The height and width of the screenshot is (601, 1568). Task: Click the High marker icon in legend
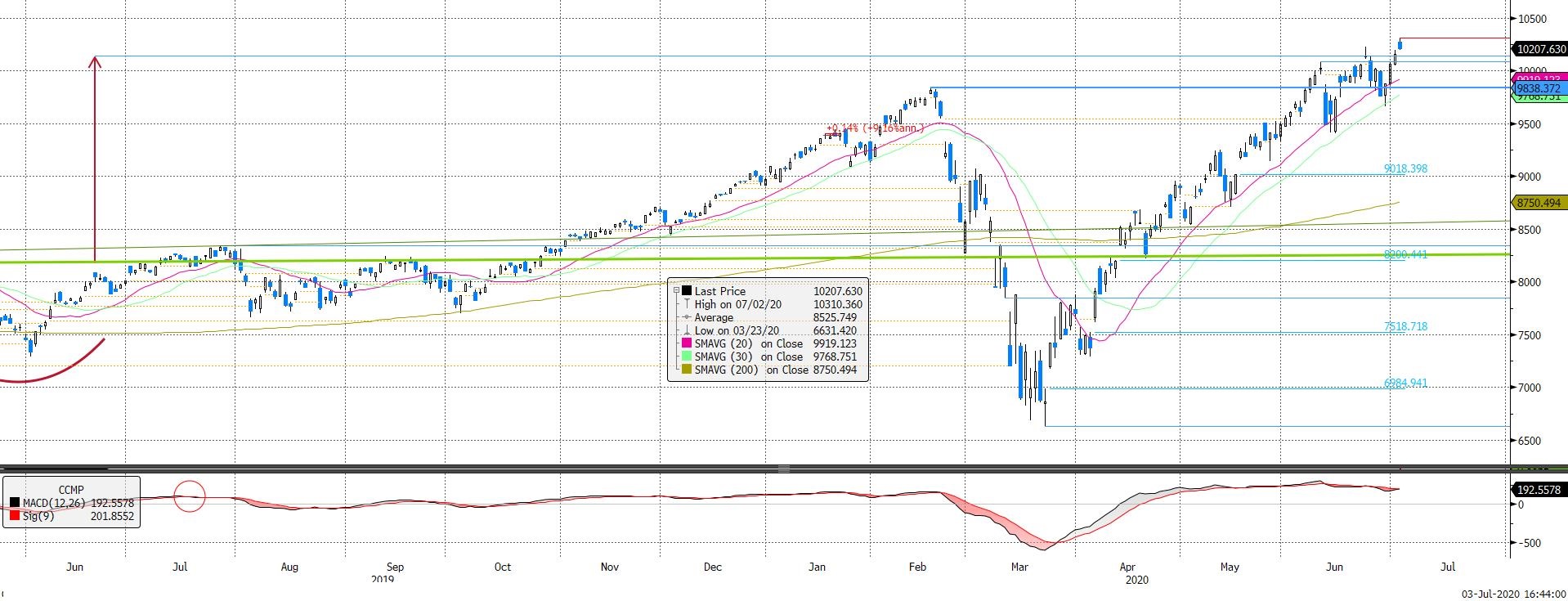tap(687, 304)
